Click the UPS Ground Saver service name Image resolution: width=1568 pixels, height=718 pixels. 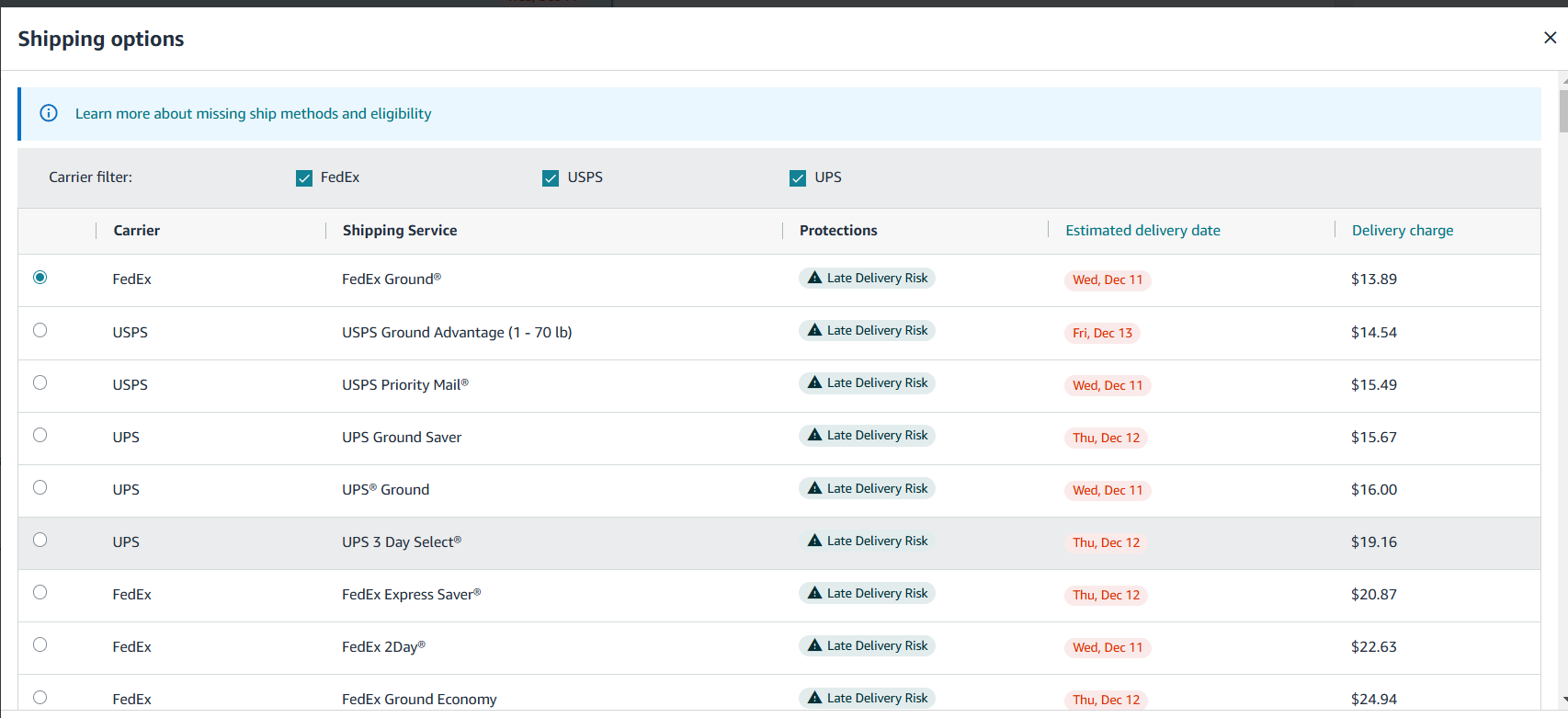click(x=402, y=438)
